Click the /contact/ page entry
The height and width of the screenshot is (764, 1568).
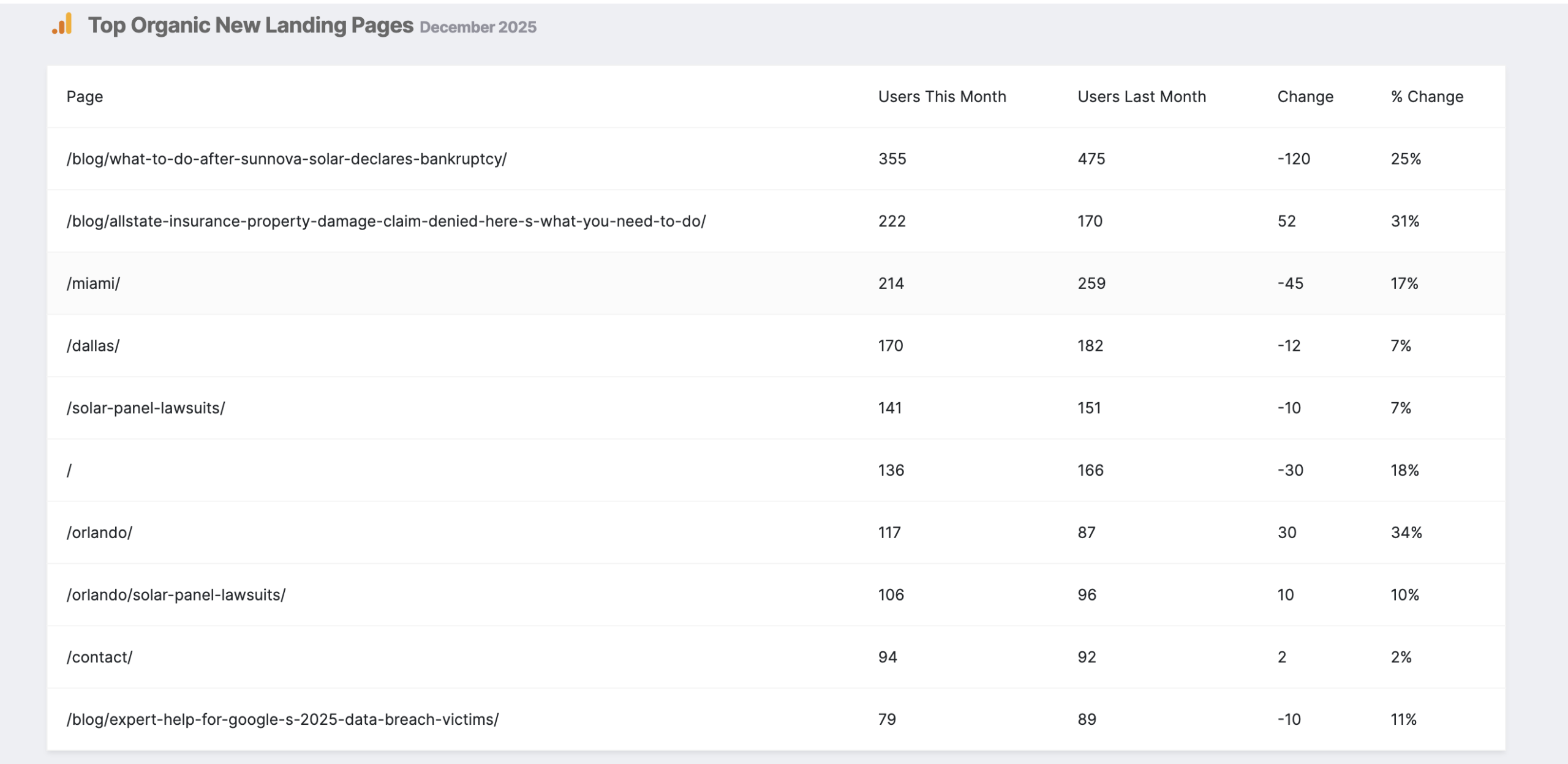(99, 657)
